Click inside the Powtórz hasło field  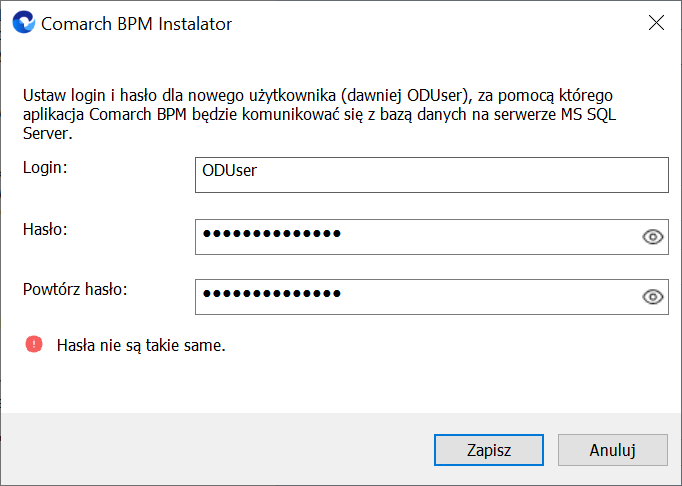[431, 297]
